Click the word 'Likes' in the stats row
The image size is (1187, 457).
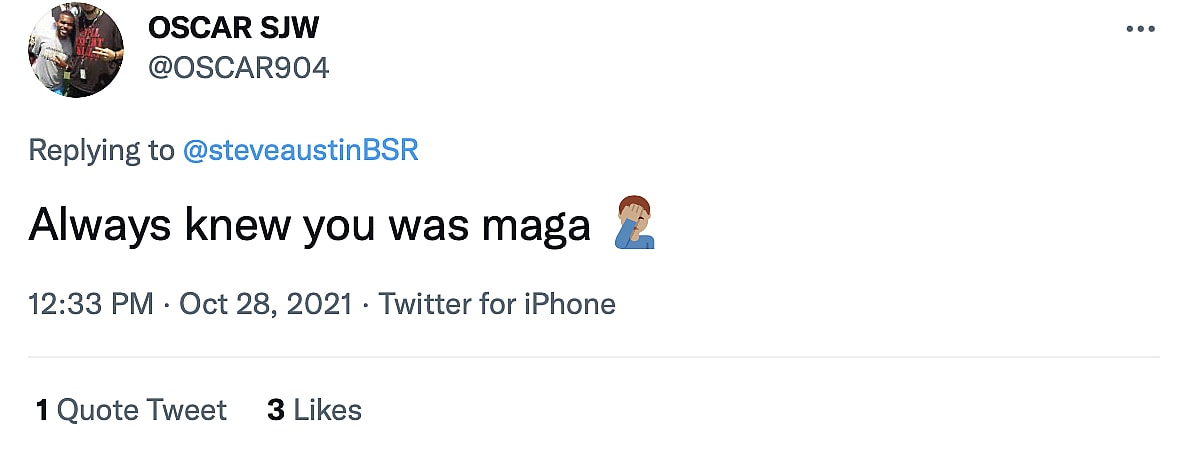pos(328,410)
